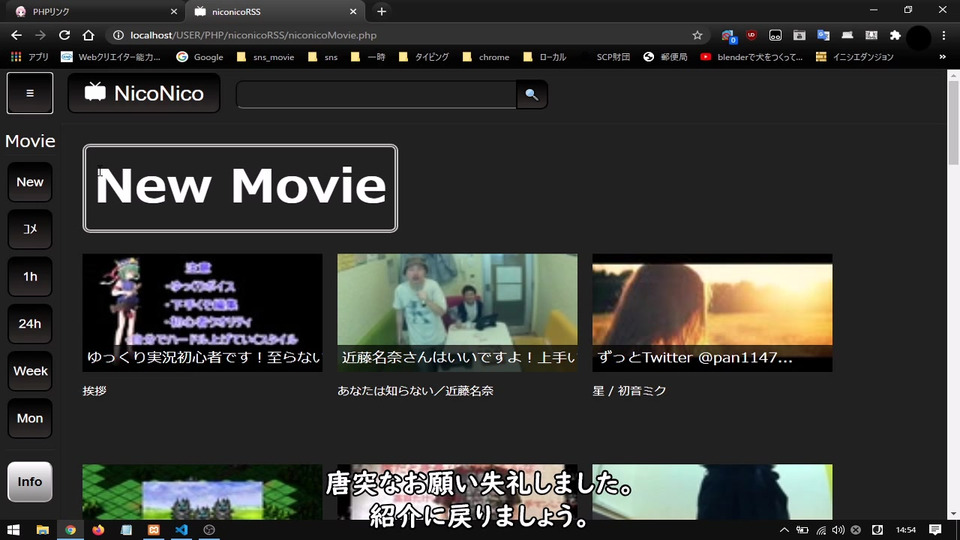
Task: Open Firefox from the taskbar
Action: pyautogui.click(x=98, y=530)
